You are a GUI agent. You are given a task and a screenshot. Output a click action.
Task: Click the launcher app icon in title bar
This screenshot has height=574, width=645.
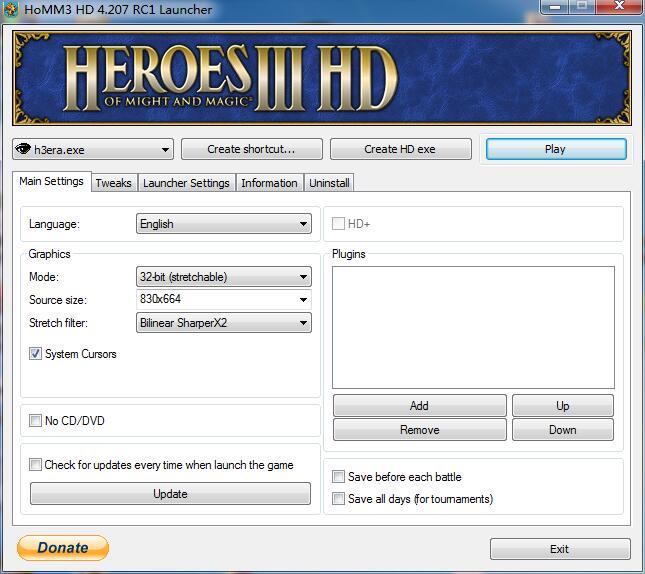(x=11, y=9)
